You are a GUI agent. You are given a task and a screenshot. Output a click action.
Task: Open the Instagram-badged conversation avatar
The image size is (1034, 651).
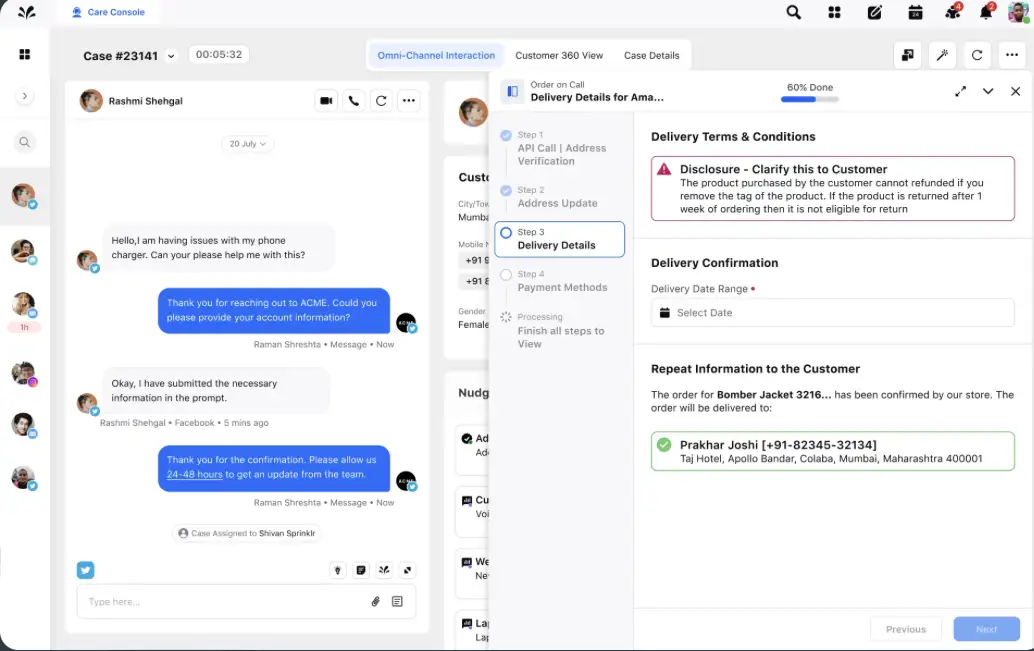pyautogui.click(x=24, y=373)
